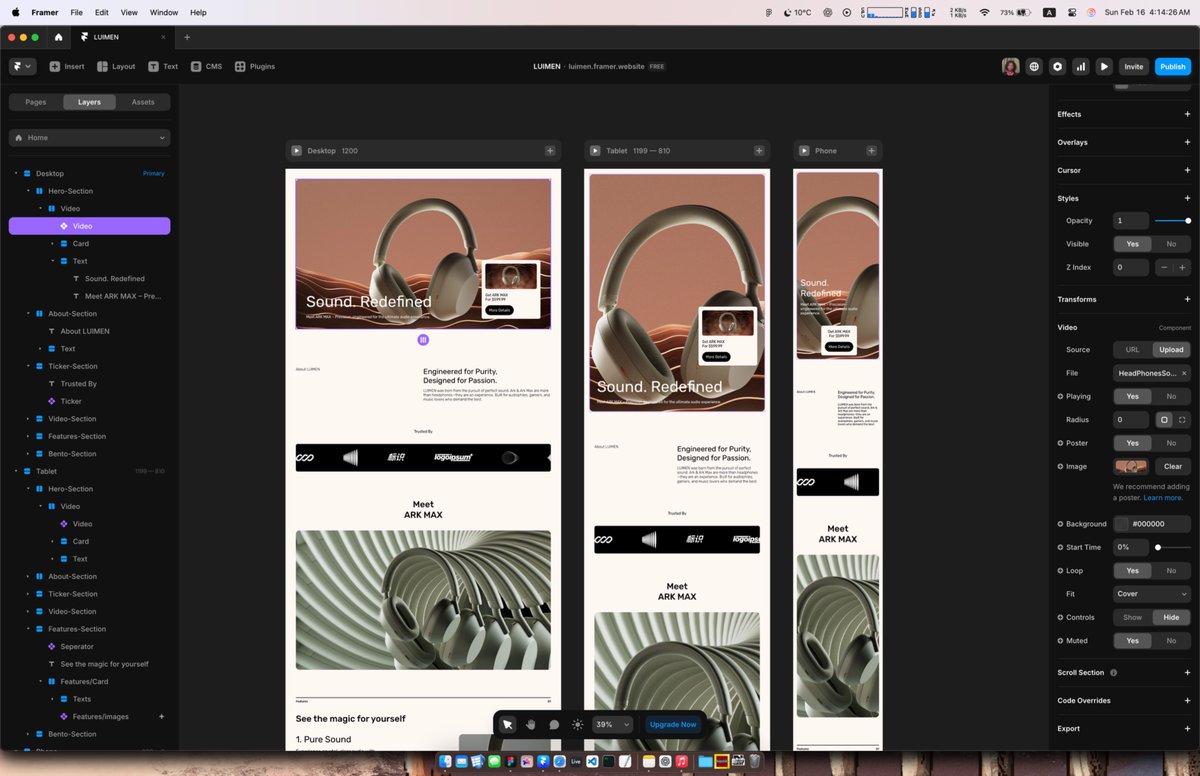Open the Insert panel
The width and height of the screenshot is (1200, 776).
coord(67,66)
